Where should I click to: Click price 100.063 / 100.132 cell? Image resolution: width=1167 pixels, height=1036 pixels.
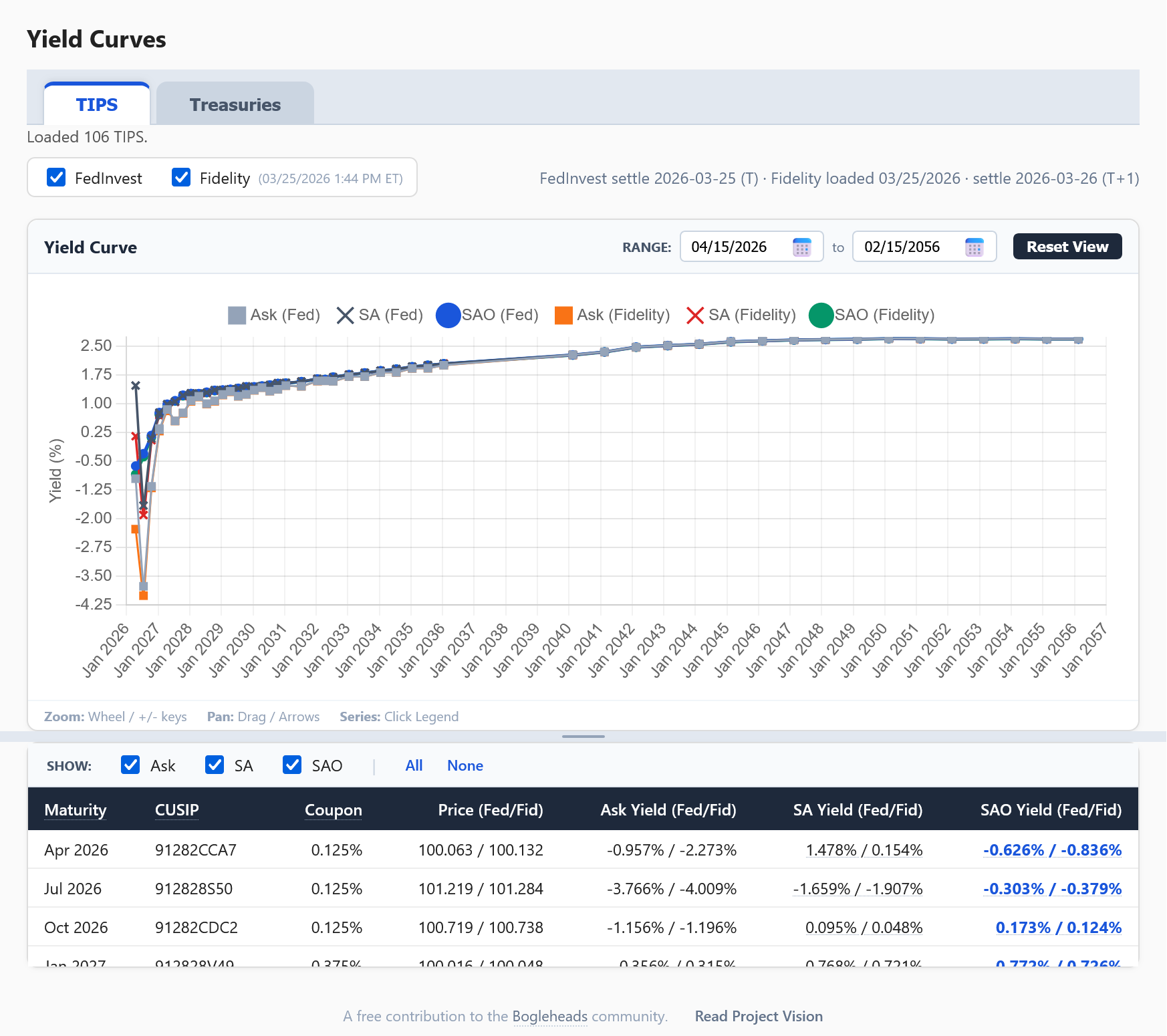tap(481, 850)
